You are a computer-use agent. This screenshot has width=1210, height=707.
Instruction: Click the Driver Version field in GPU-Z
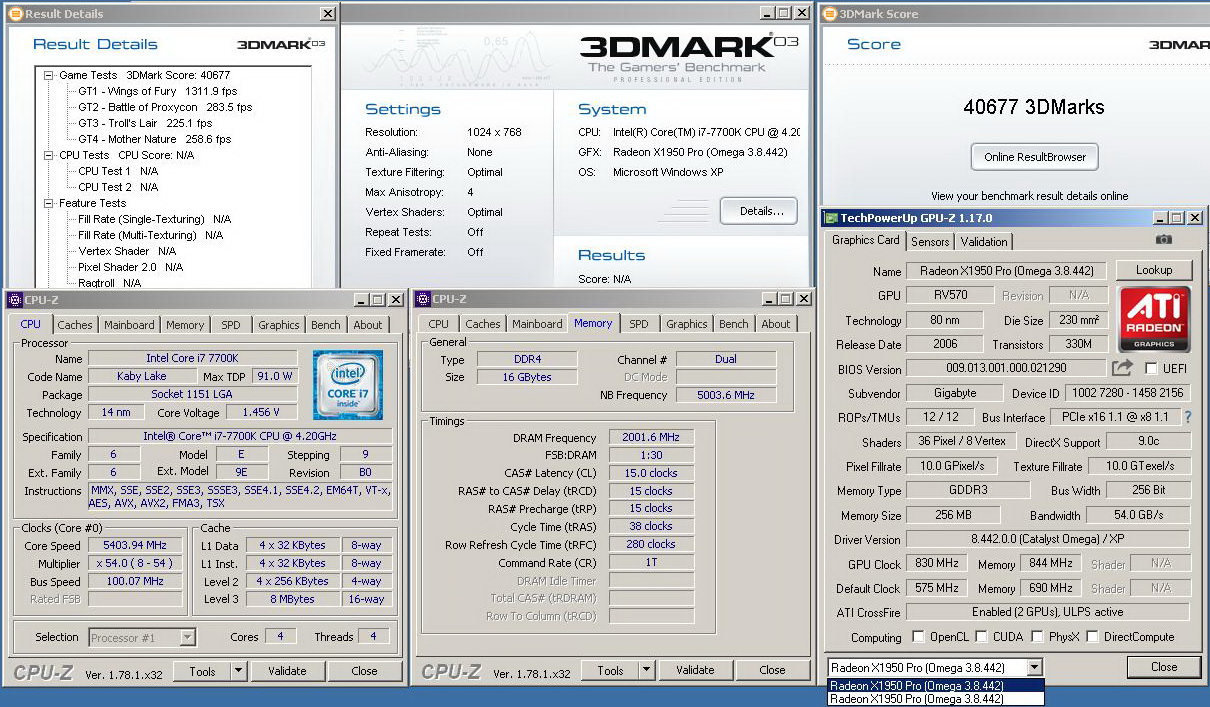point(1047,540)
